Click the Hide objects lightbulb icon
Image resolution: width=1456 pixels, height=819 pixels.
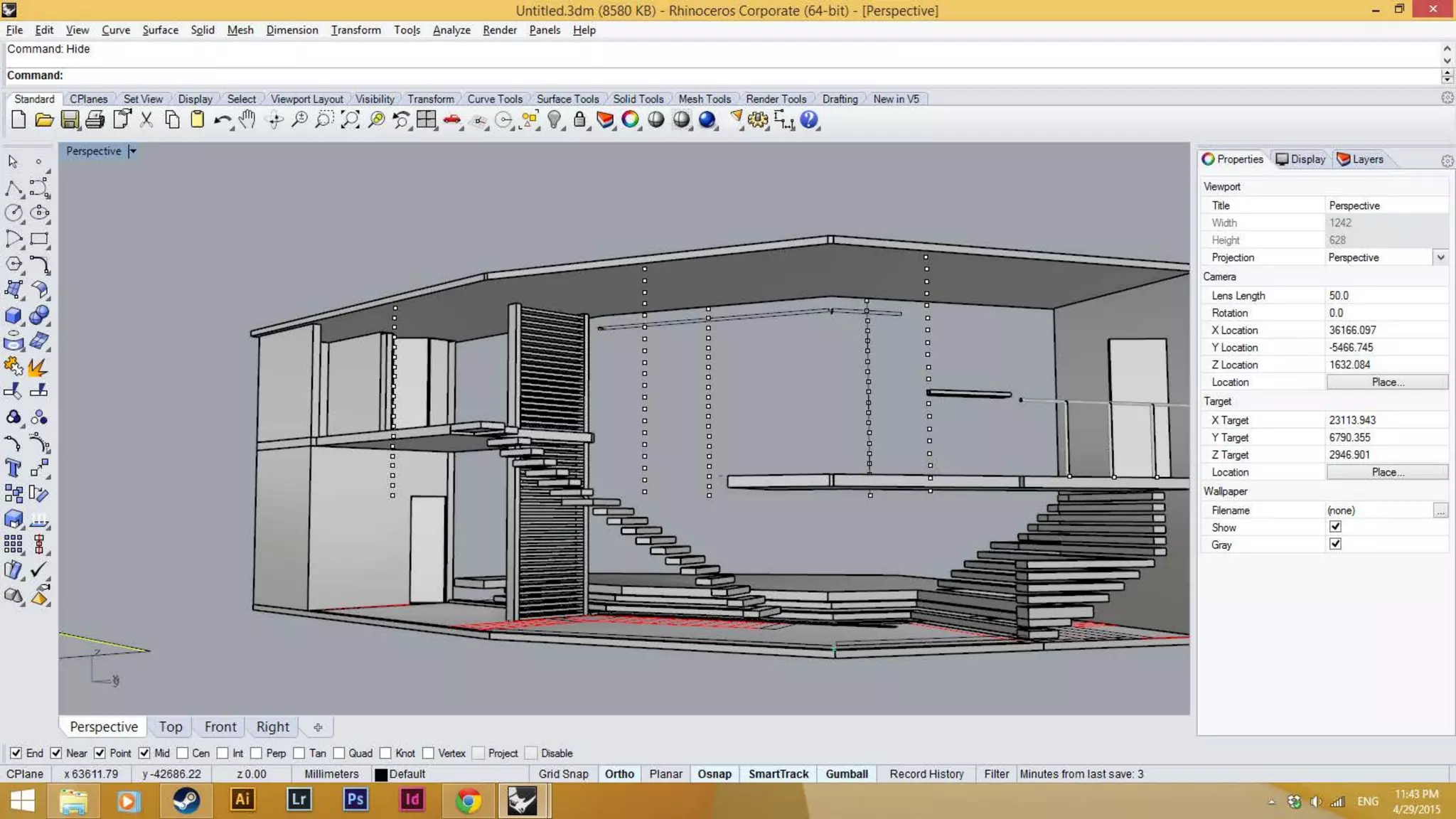(555, 120)
